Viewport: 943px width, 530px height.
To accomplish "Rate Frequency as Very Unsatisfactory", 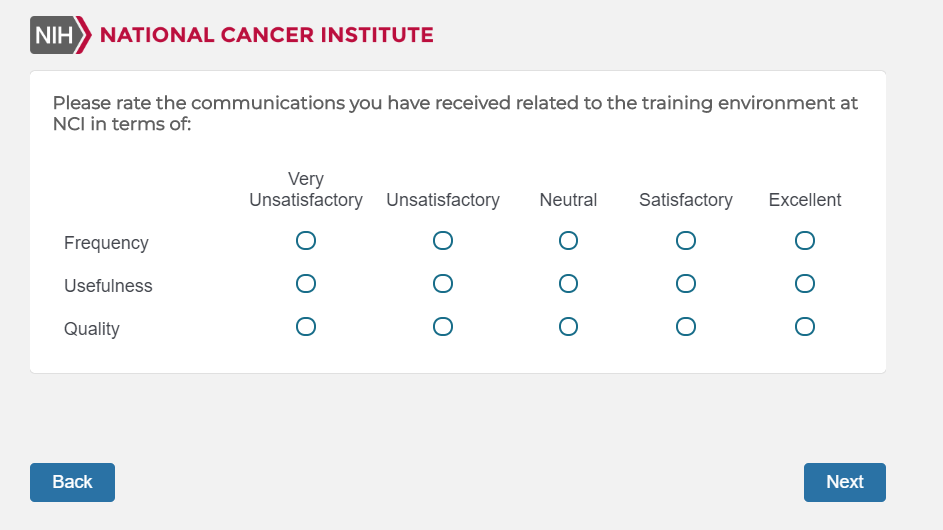I will 306,241.
